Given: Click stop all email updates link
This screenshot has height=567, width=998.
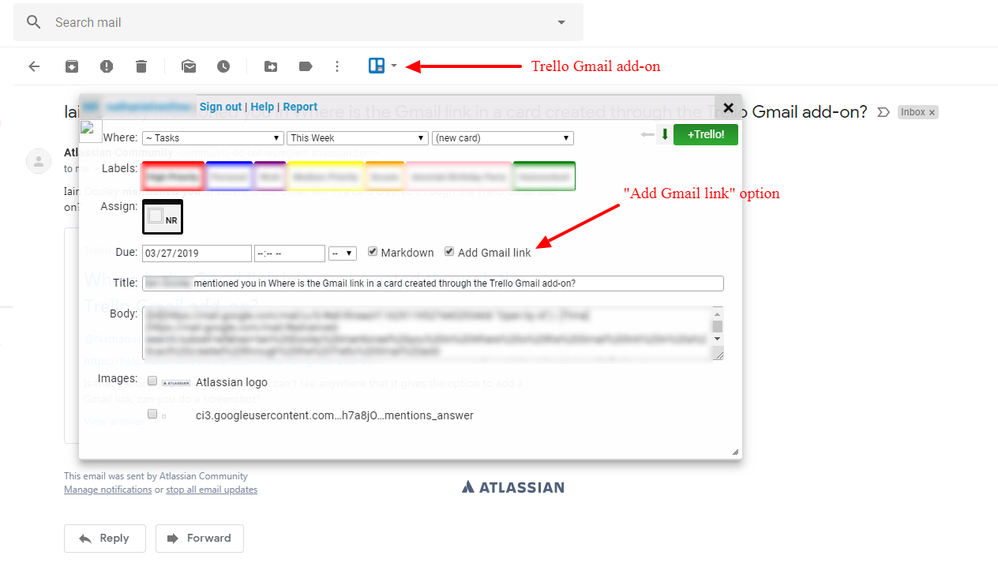Looking at the screenshot, I should coord(212,489).
